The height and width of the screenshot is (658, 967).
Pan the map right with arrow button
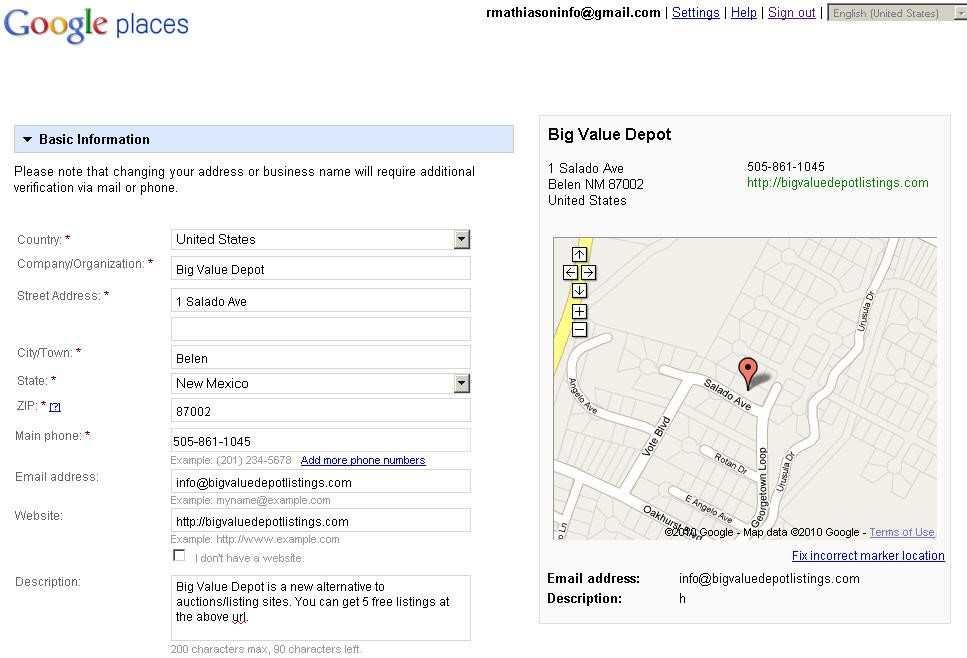(588, 272)
